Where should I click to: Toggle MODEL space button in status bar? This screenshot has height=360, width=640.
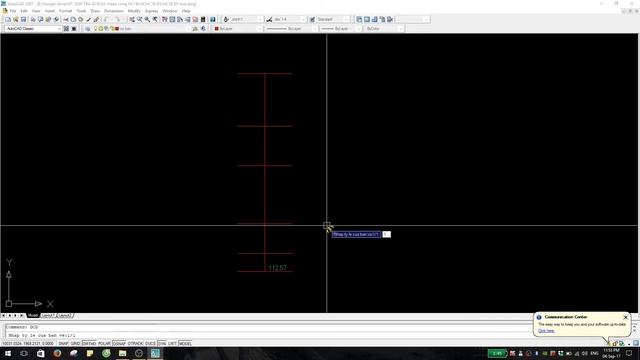pyautogui.click(x=185, y=344)
